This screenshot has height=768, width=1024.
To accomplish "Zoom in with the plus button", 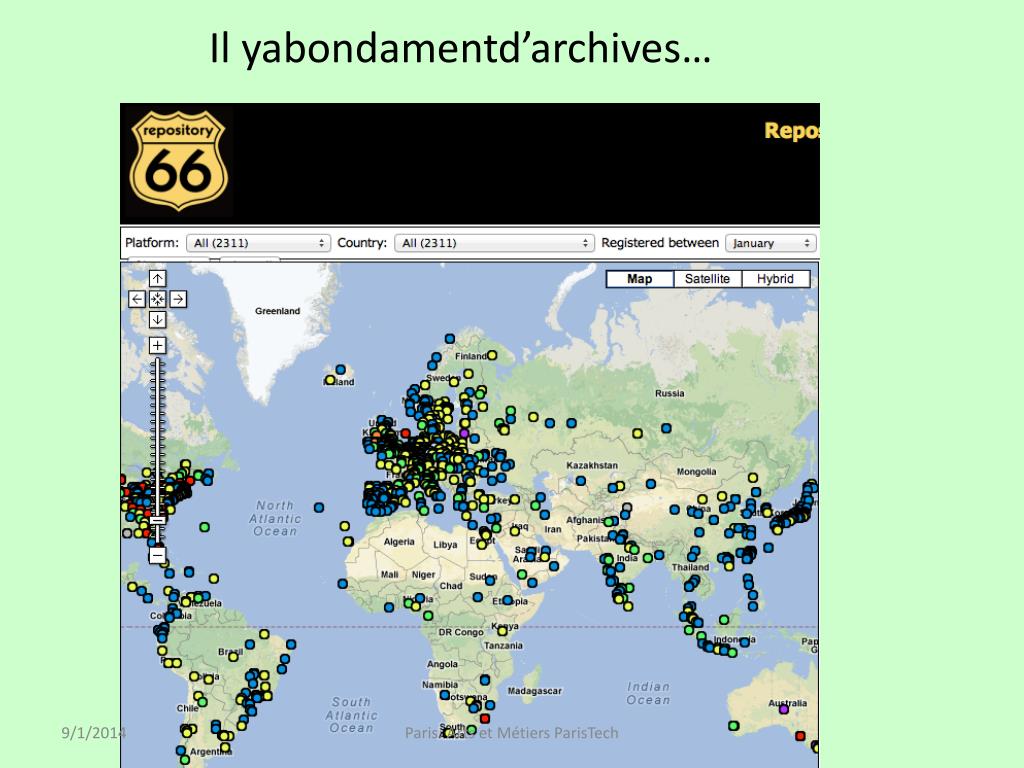I will [157, 345].
